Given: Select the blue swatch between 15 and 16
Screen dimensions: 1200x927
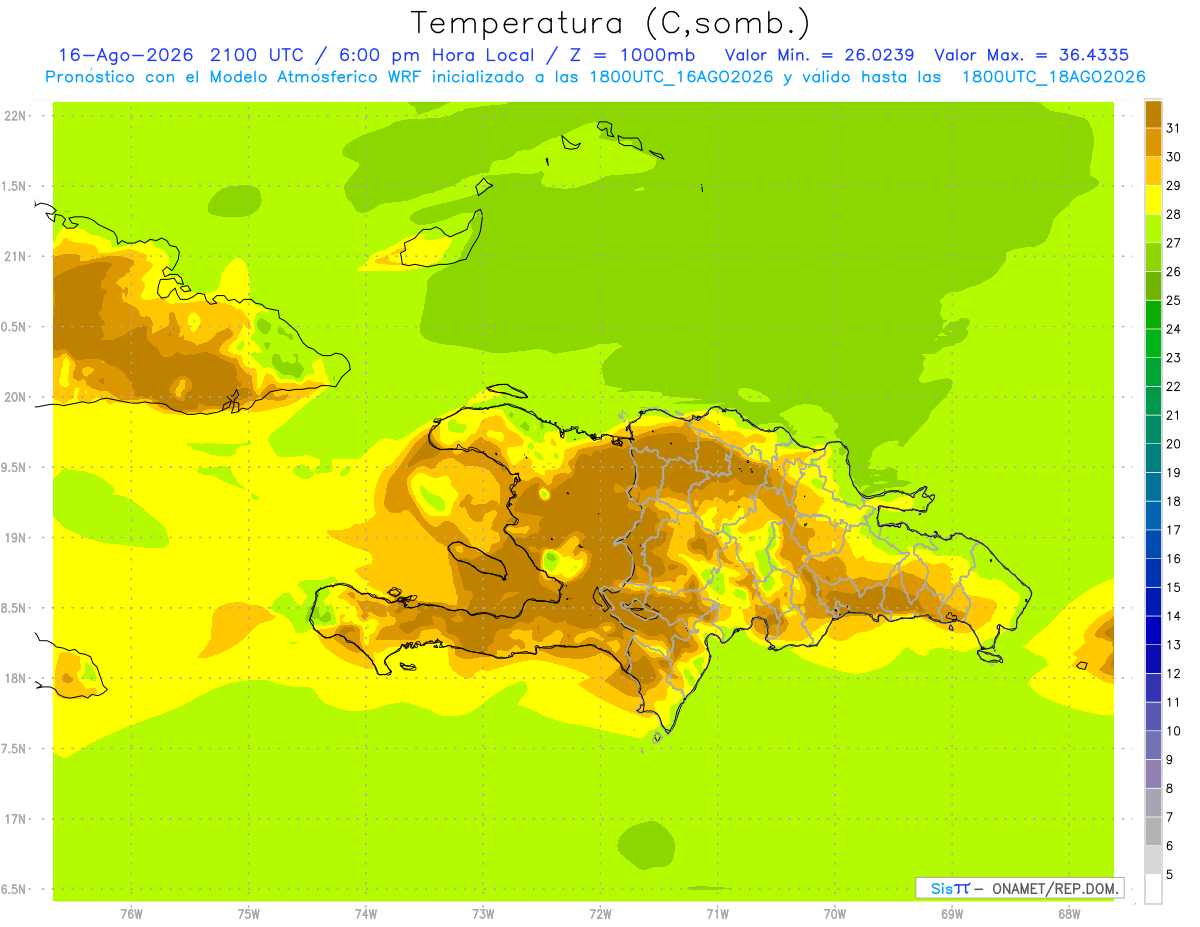Looking at the screenshot, I should (x=1153, y=572).
